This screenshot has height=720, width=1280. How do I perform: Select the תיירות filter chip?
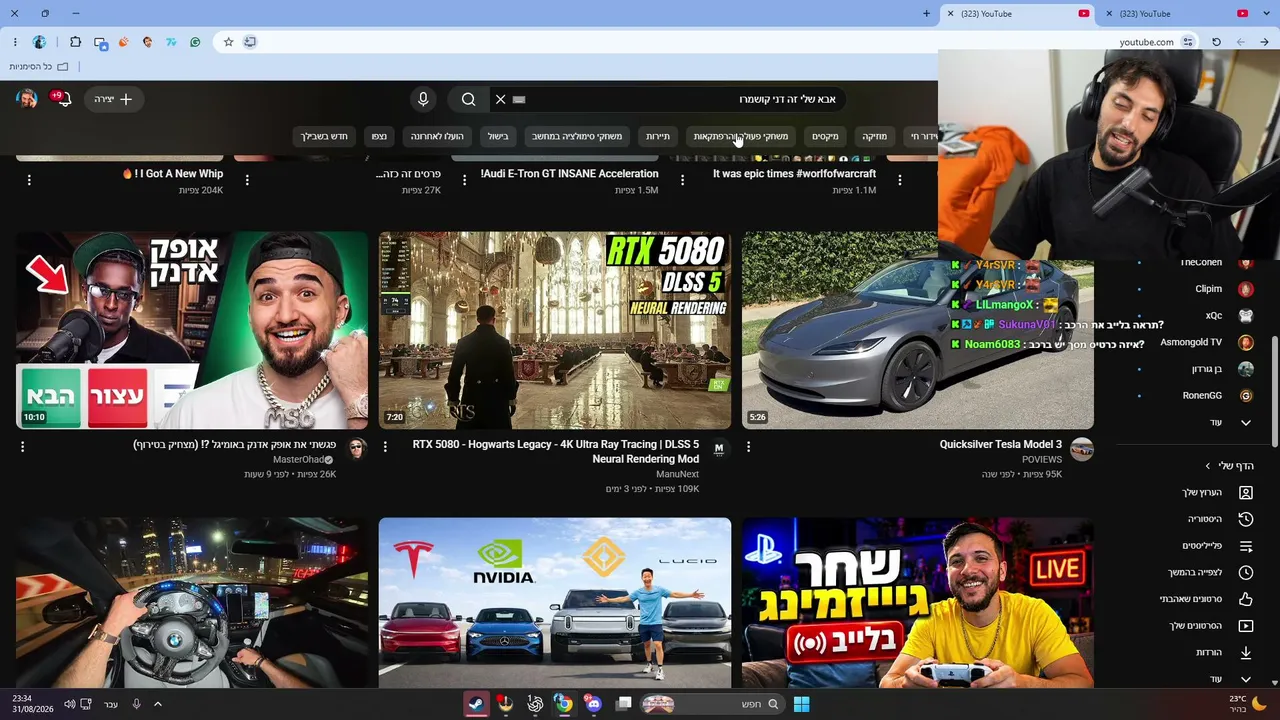click(658, 136)
